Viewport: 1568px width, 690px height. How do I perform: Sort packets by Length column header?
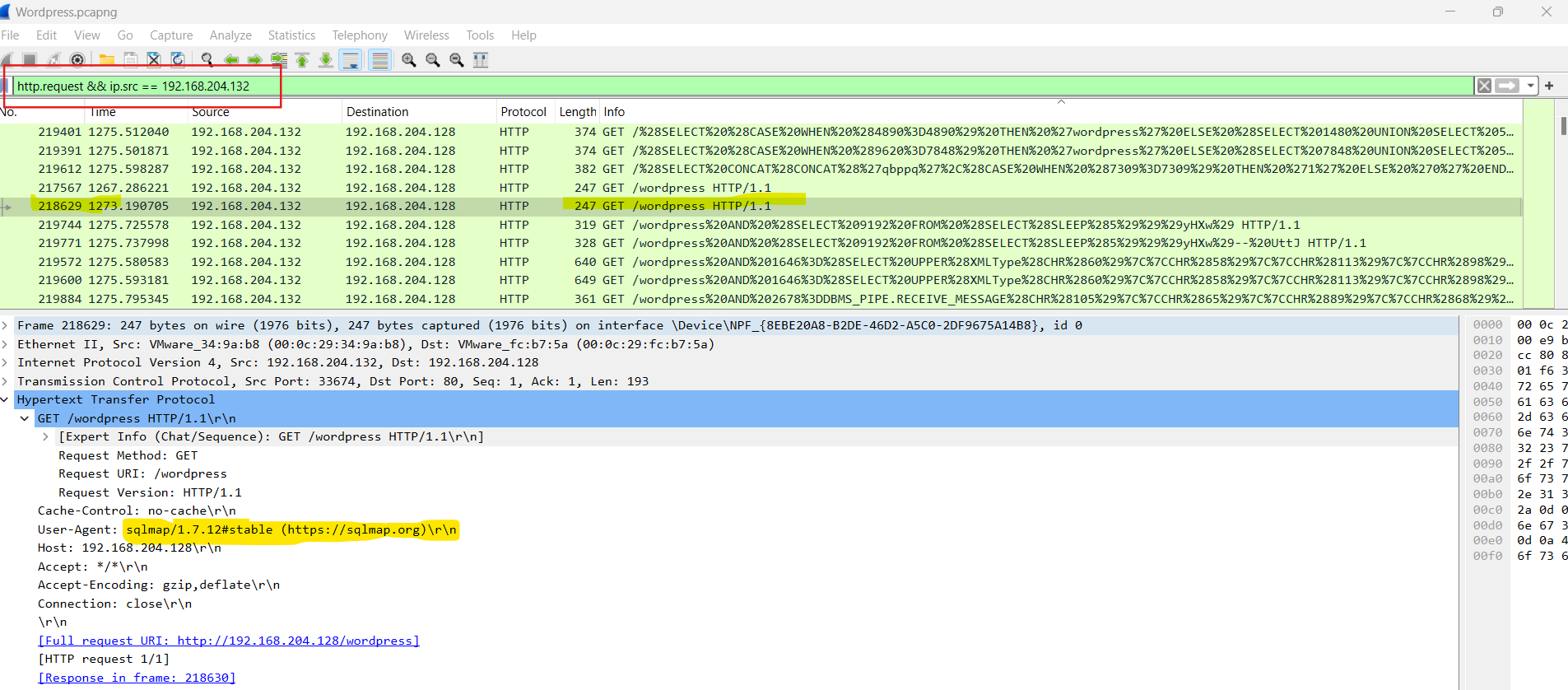(577, 112)
